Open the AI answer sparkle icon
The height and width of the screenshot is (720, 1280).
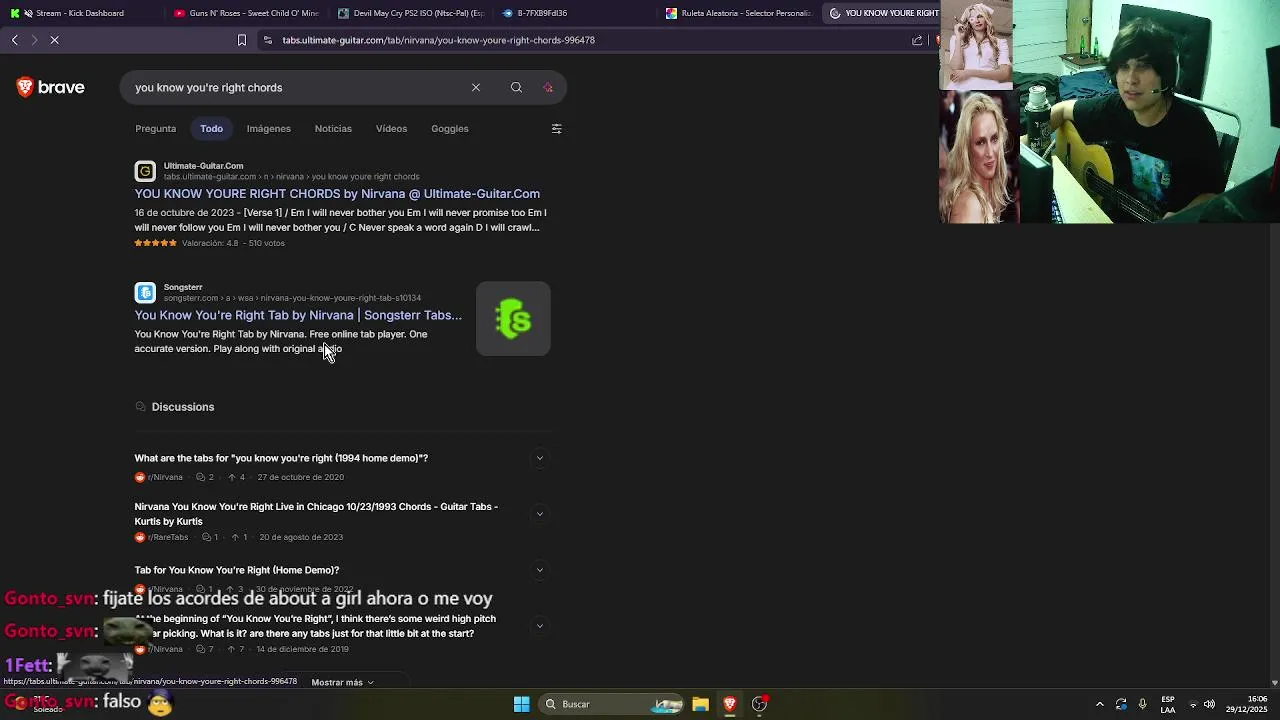(x=548, y=88)
